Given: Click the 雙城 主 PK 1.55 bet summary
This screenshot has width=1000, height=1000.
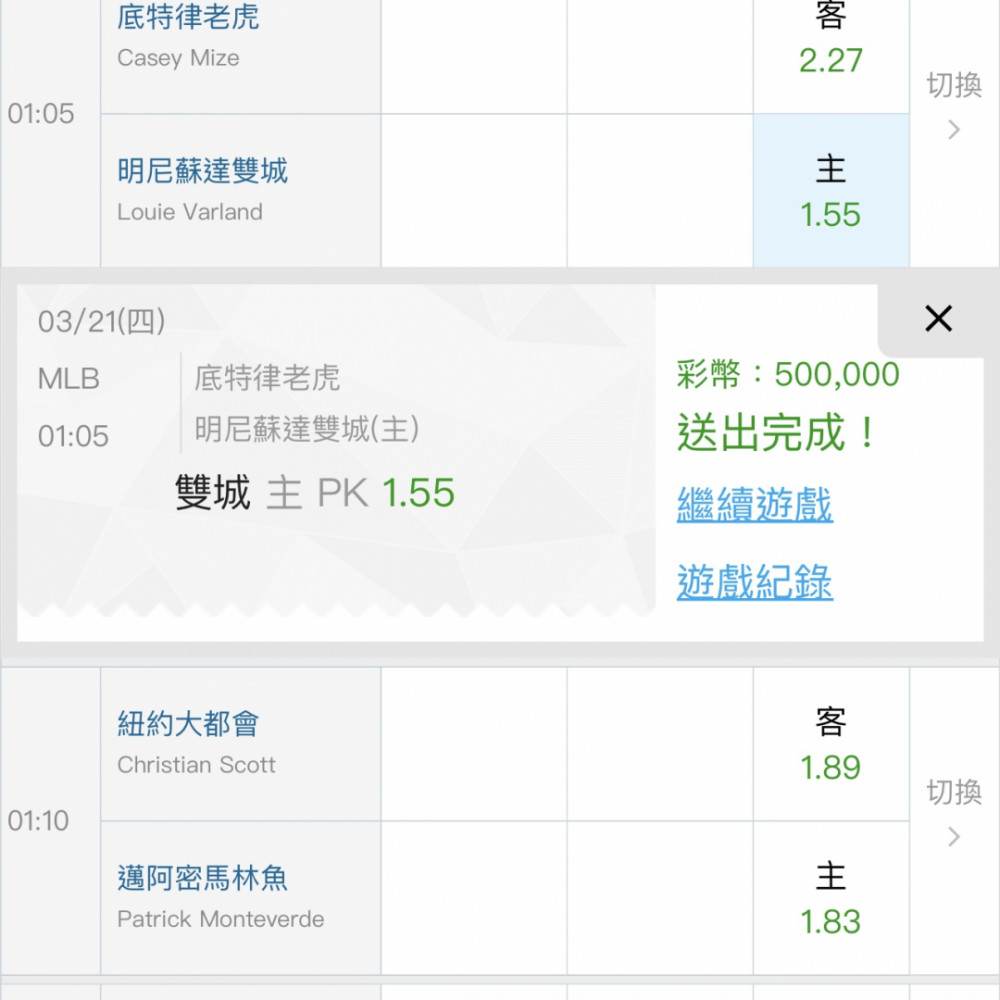Looking at the screenshot, I should 314,493.
